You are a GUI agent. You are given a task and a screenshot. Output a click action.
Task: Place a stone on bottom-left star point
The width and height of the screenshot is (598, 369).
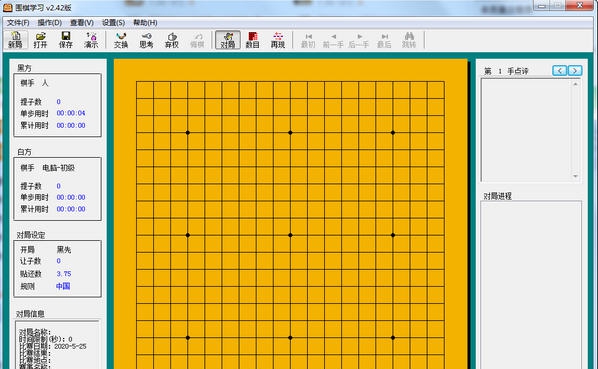[x=188, y=338]
